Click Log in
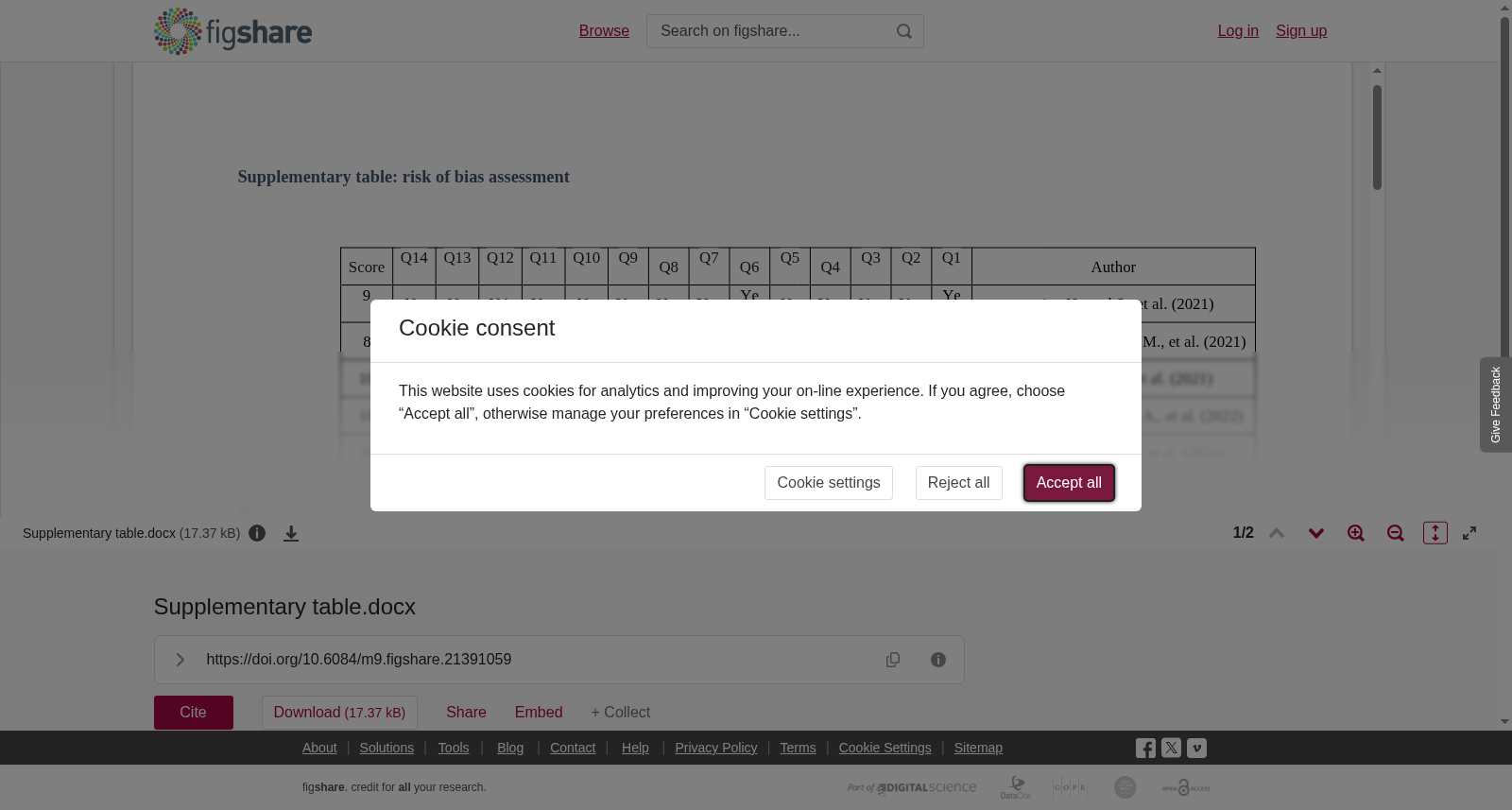 (1238, 31)
